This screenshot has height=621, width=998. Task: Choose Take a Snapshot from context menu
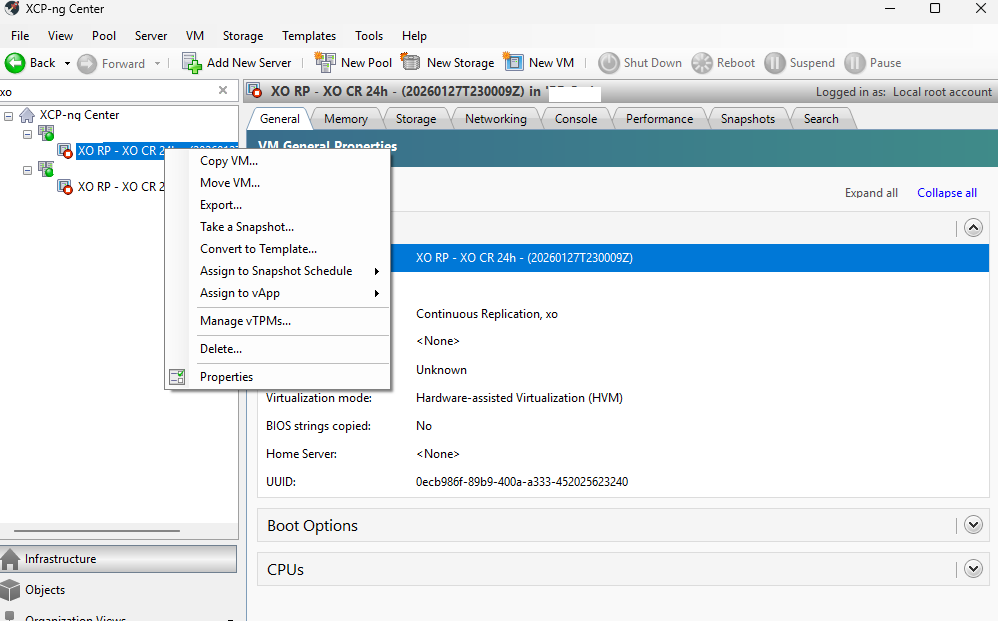[x=247, y=227]
